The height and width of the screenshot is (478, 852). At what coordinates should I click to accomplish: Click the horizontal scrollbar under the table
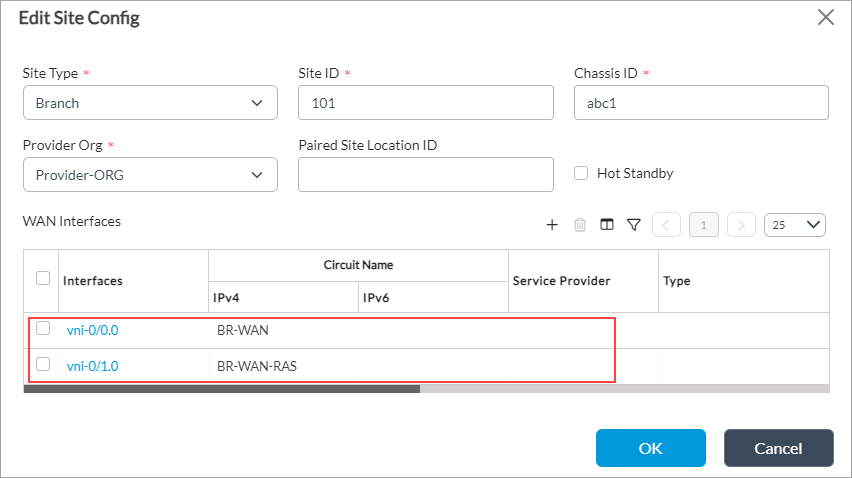click(222, 389)
